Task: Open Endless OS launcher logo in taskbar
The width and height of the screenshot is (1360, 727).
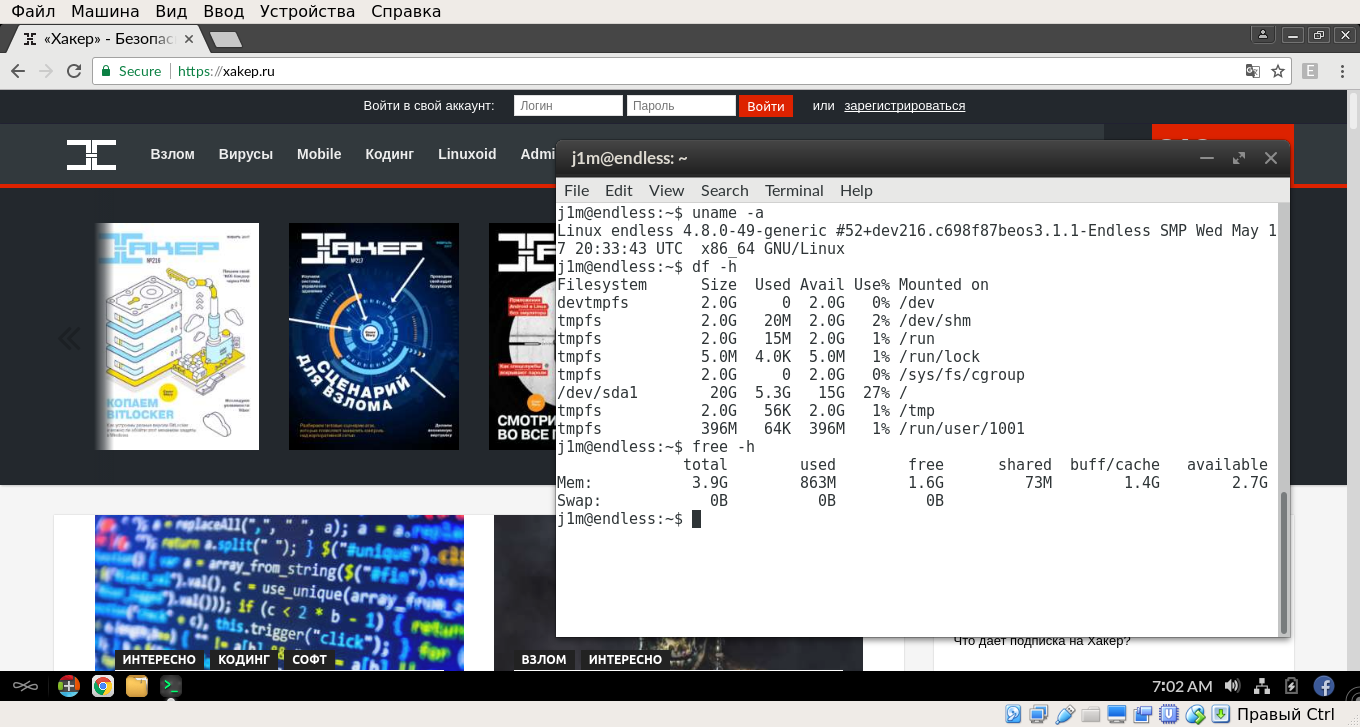Action: (25, 686)
